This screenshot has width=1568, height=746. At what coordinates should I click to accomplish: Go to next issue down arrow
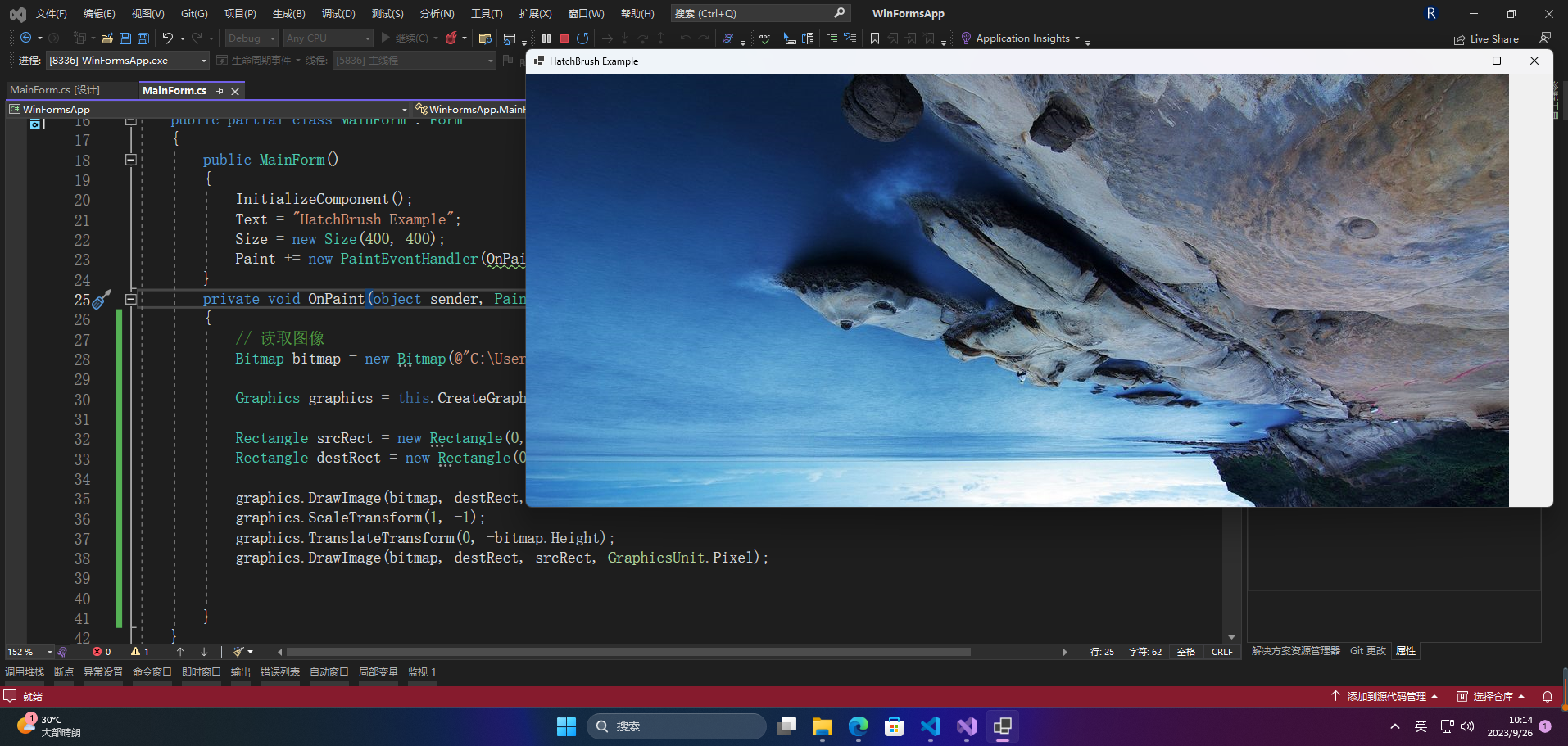tap(204, 652)
